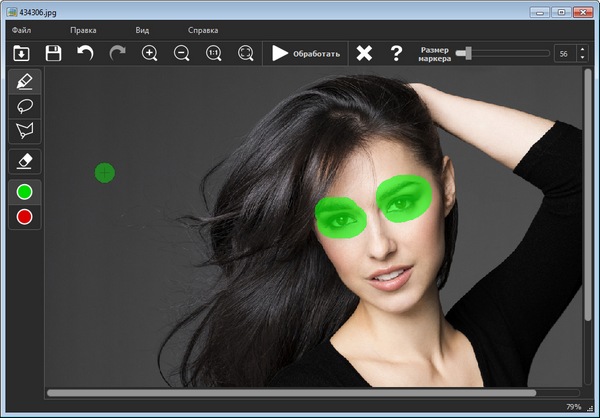This screenshot has height=418, width=600.
Task: Fit image to window zoom icon
Action: [x=246, y=53]
